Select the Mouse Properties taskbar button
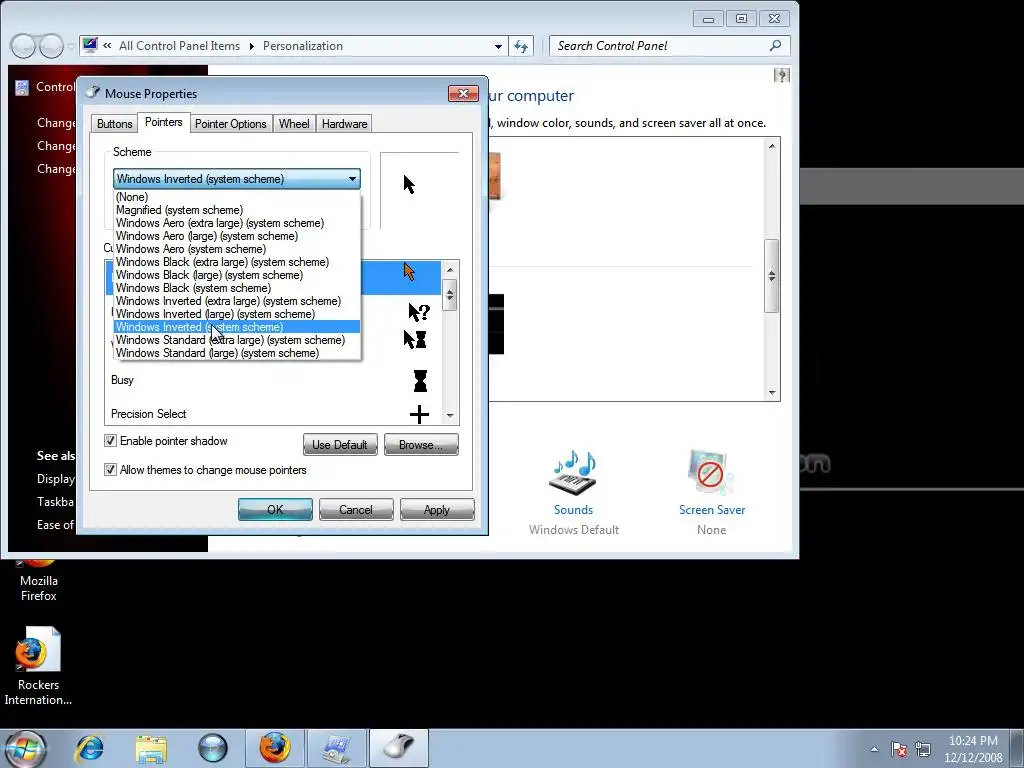Image resolution: width=1024 pixels, height=768 pixels. 399,748
